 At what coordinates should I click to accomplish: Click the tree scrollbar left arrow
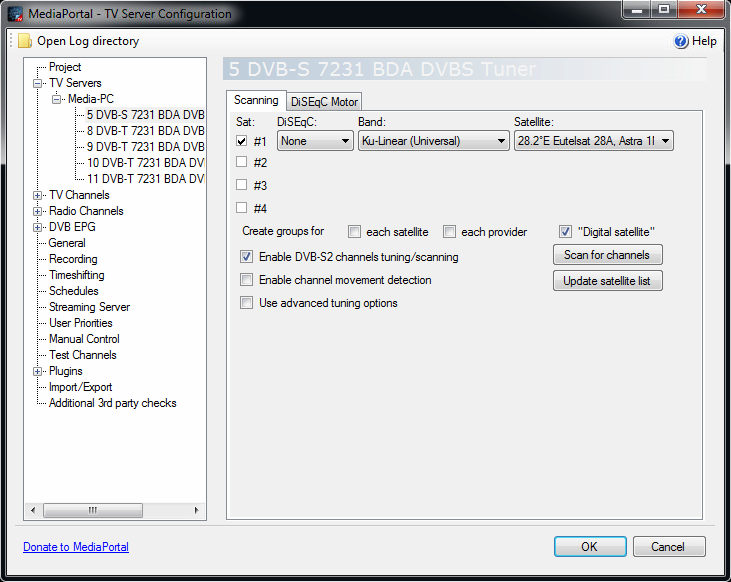click(33, 510)
